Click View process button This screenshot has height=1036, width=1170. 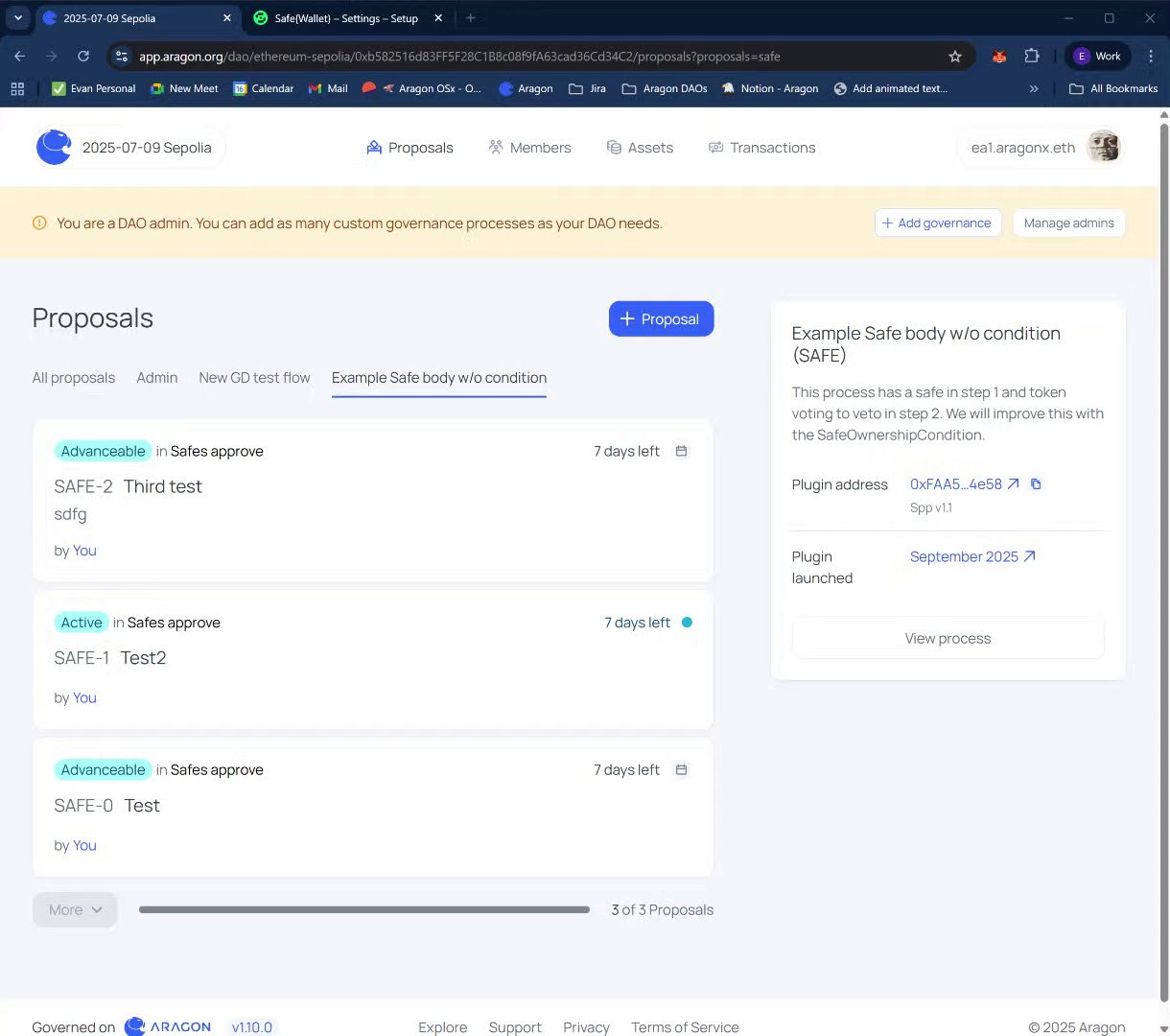948,638
